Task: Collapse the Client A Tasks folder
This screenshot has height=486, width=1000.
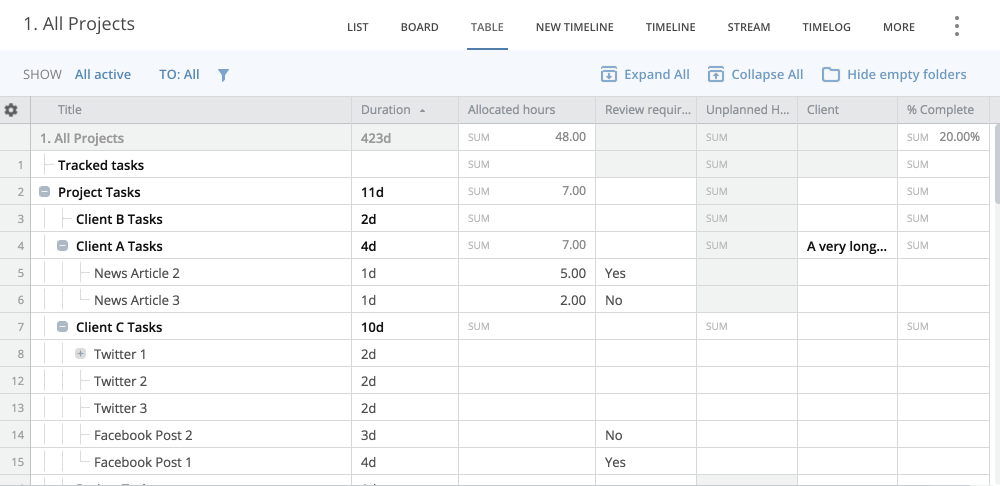Action: coord(62,246)
